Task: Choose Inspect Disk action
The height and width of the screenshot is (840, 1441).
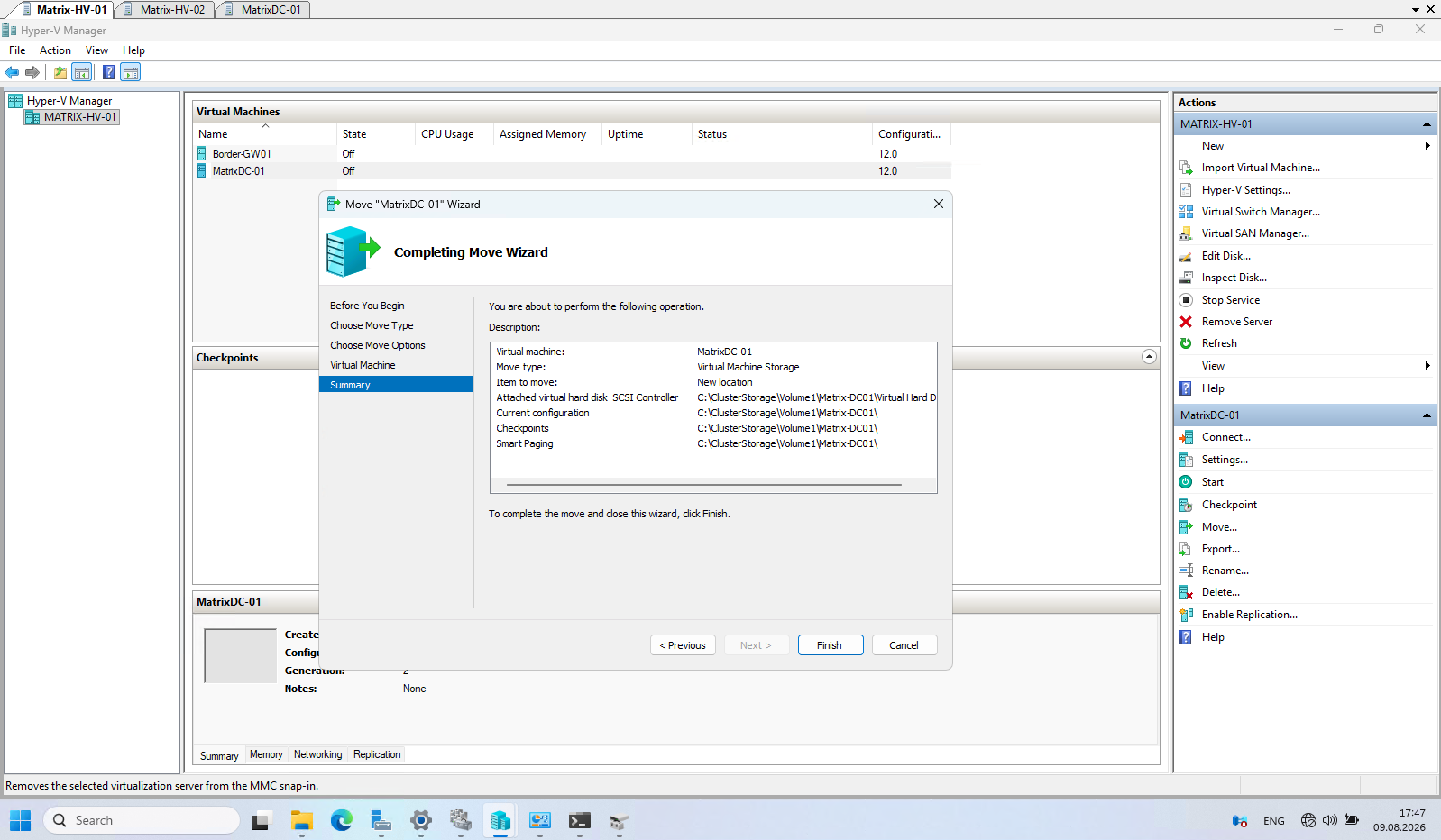Action: click(1234, 278)
